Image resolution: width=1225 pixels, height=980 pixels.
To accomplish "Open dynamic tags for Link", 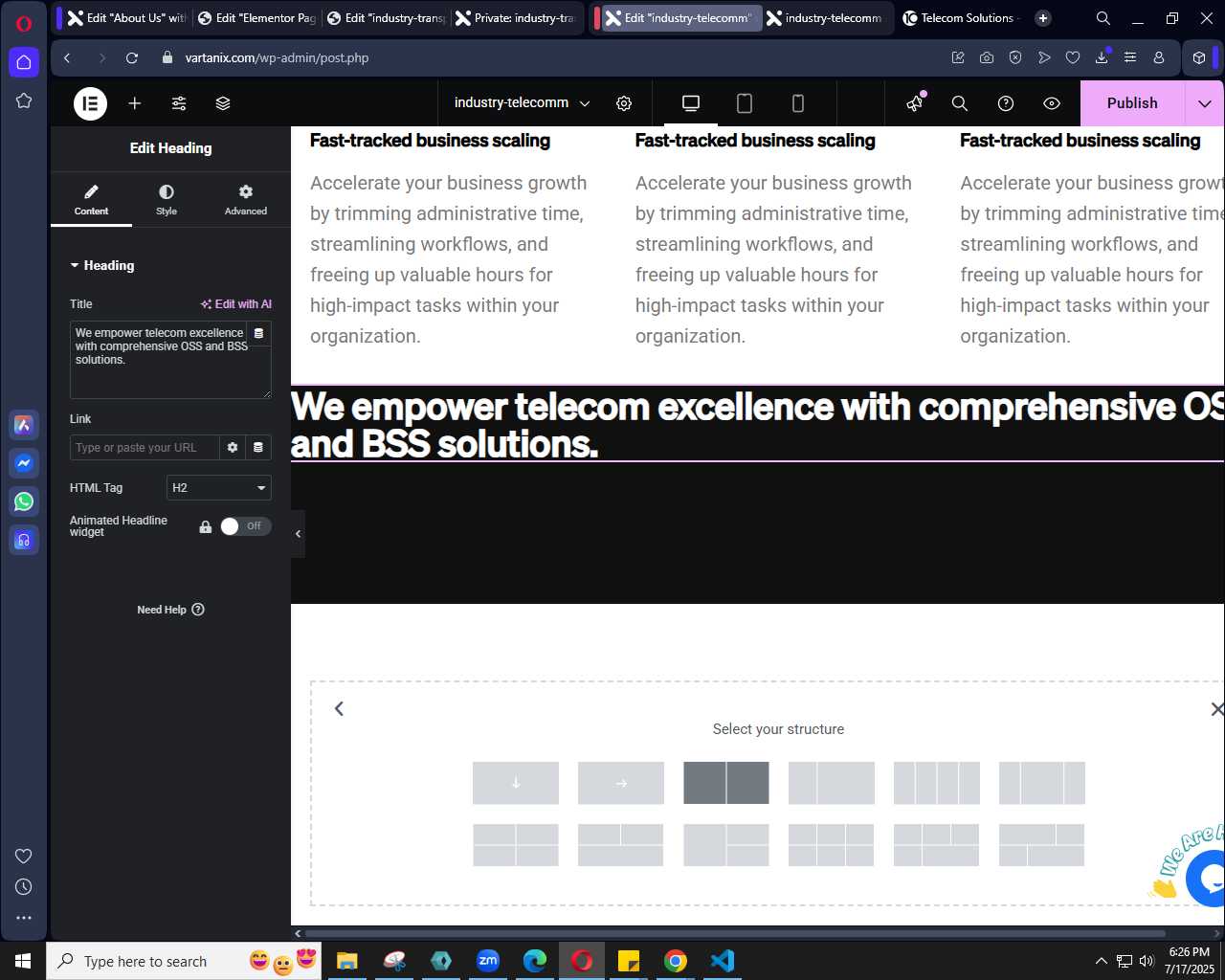I will pos(258,447).
